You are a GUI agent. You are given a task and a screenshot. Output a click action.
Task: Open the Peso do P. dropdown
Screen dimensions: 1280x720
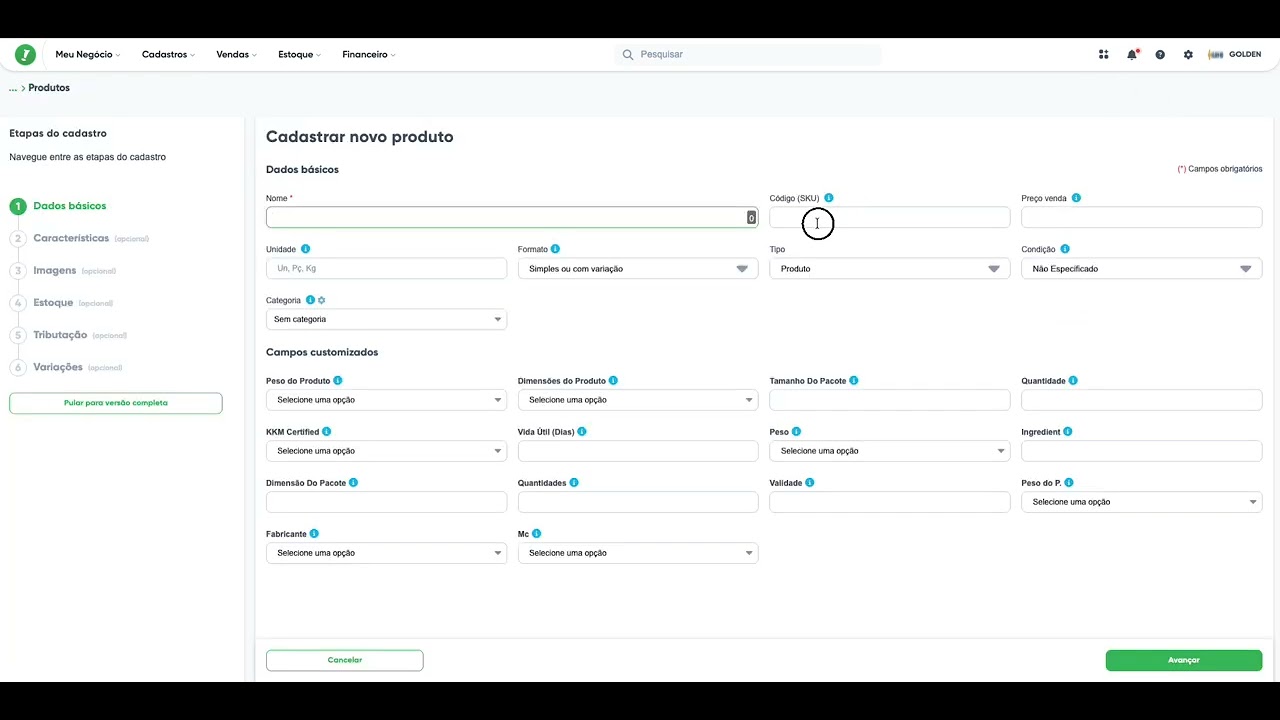point(1141,502)
